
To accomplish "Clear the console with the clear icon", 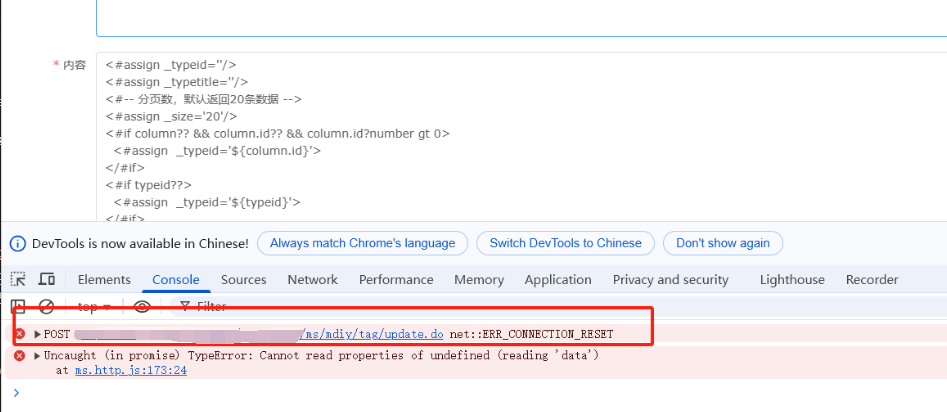I will (x=46, y=307).
